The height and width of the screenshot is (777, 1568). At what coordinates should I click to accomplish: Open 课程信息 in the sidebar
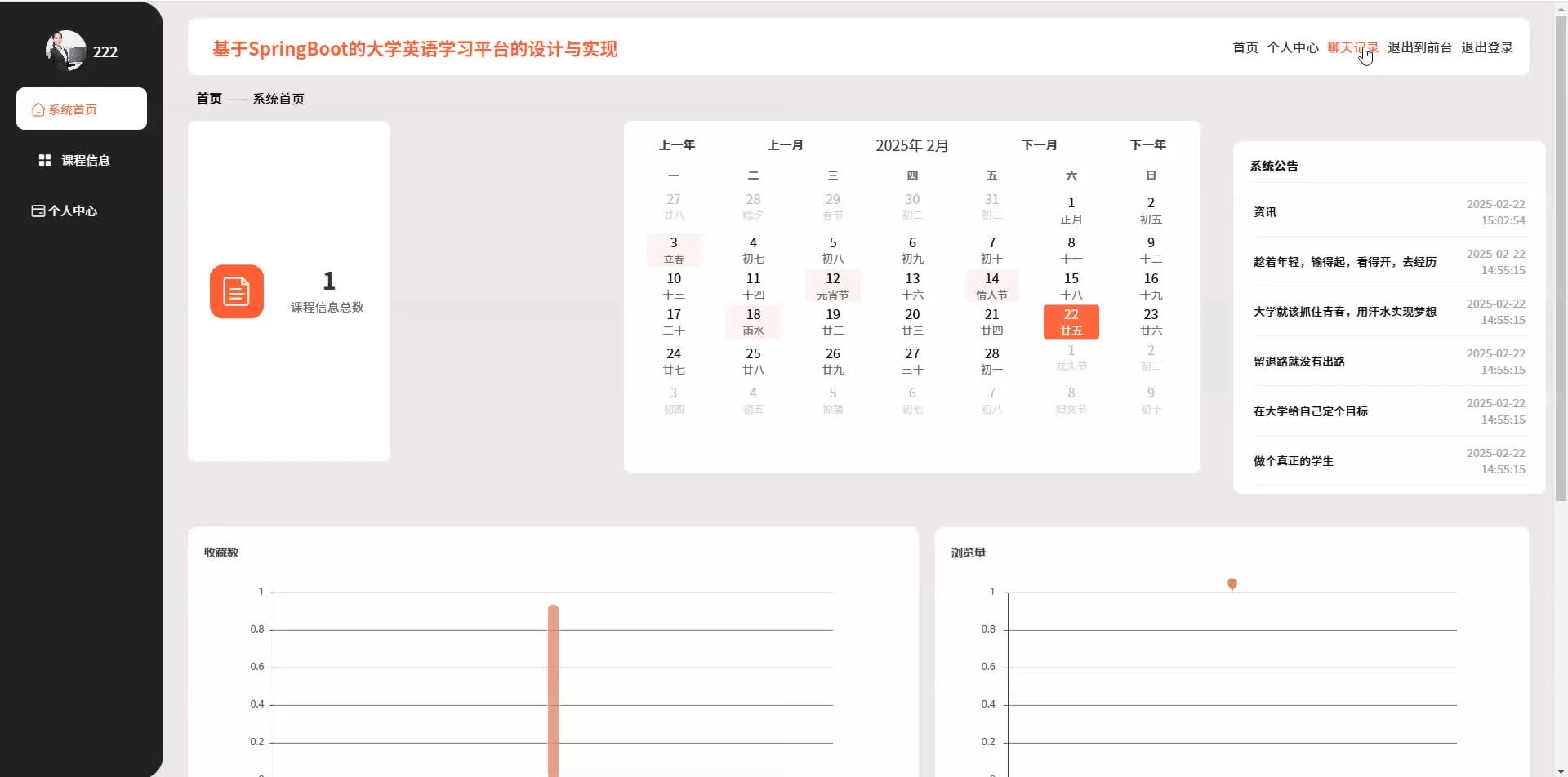point(82,160)
